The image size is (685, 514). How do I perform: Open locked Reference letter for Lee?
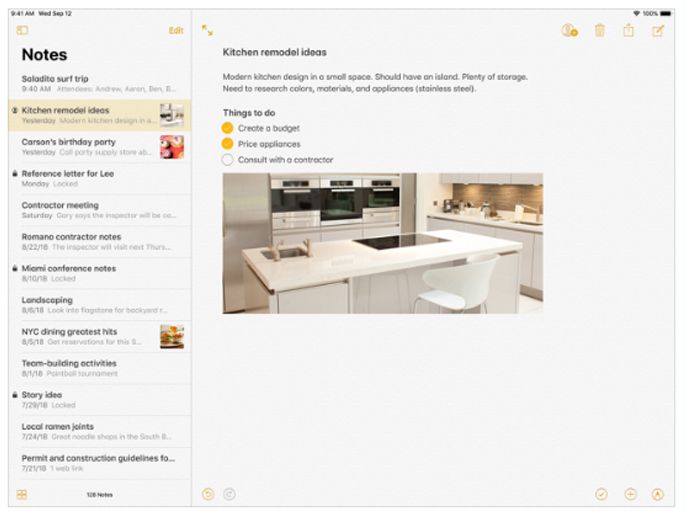point(100,179)
